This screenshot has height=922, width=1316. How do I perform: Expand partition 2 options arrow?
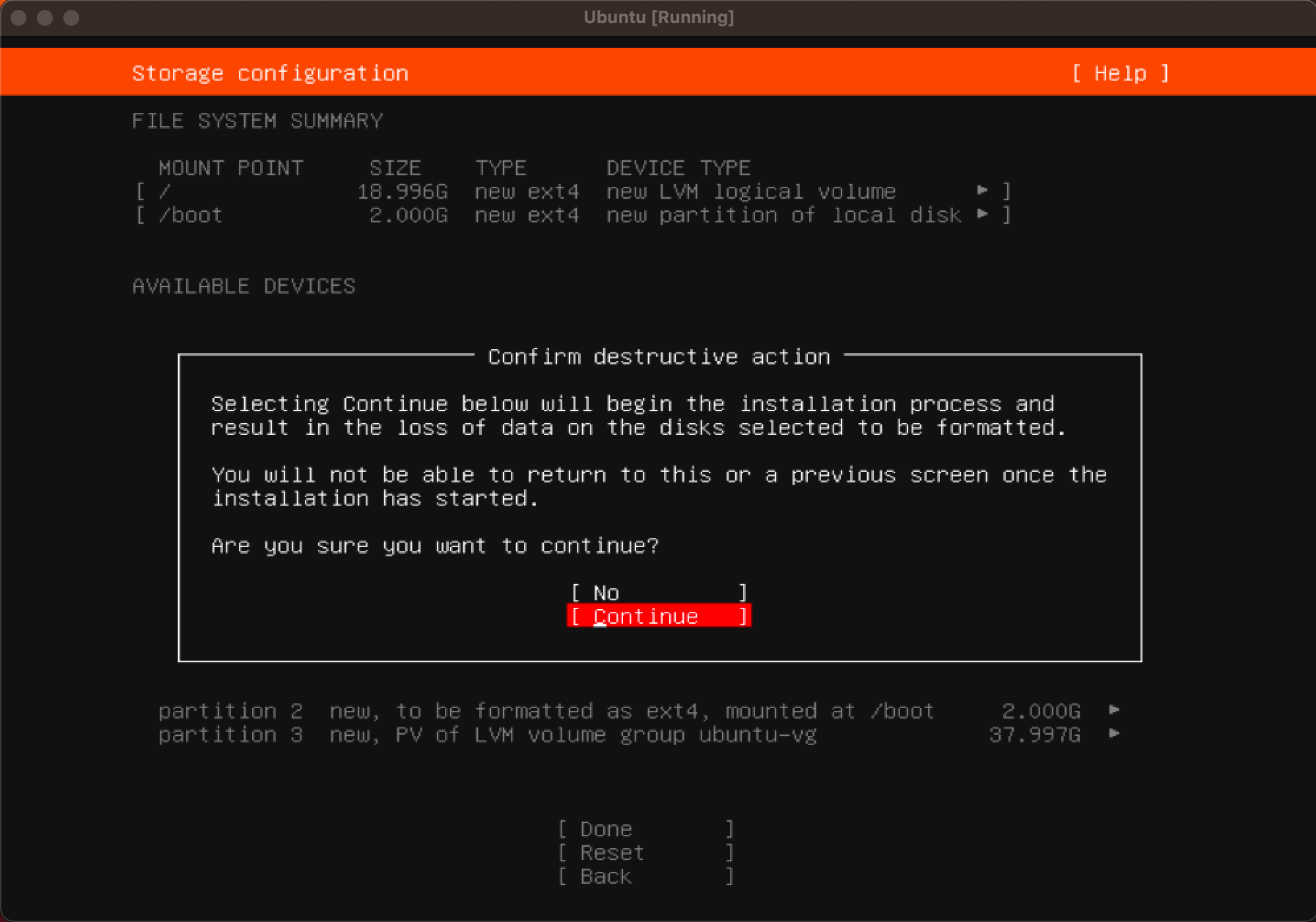pos(1114,710)
